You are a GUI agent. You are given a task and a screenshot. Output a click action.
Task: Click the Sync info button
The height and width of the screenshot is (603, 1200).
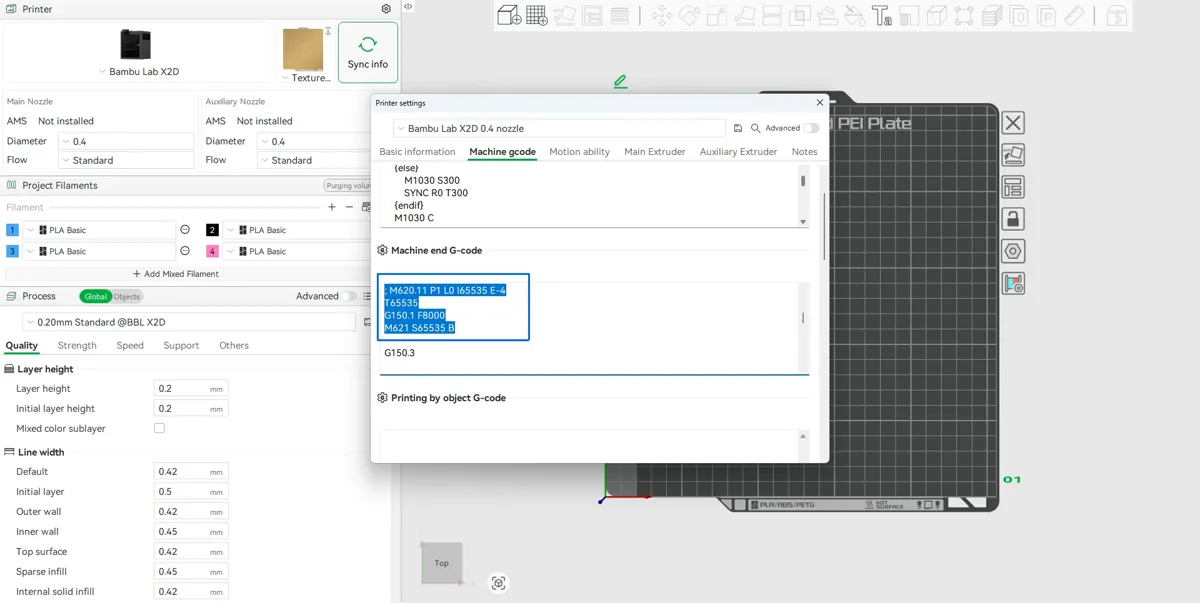368,52
